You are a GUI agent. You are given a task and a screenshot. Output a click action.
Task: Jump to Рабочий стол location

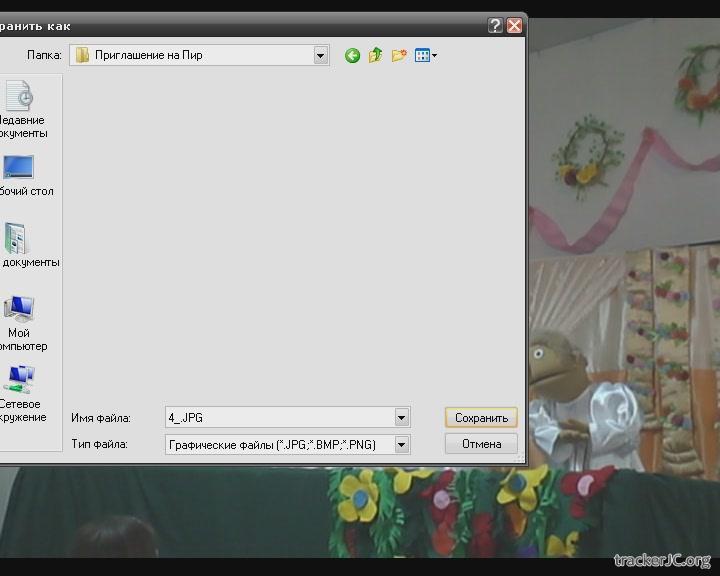point(21,174)
